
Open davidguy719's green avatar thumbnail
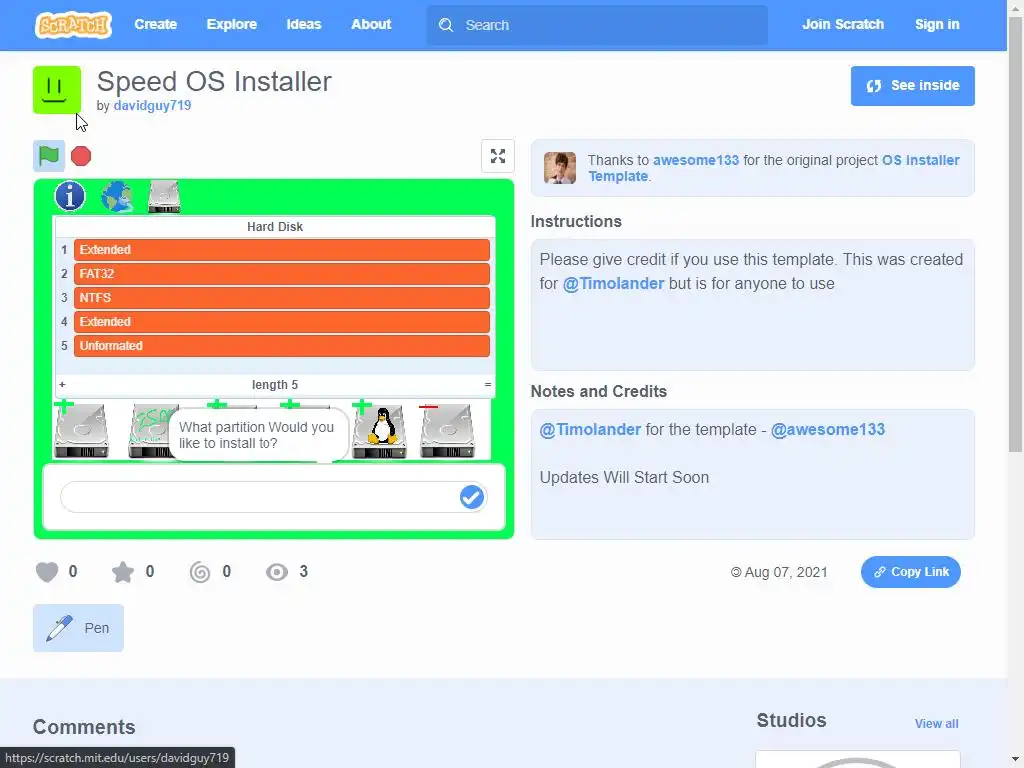57,89
